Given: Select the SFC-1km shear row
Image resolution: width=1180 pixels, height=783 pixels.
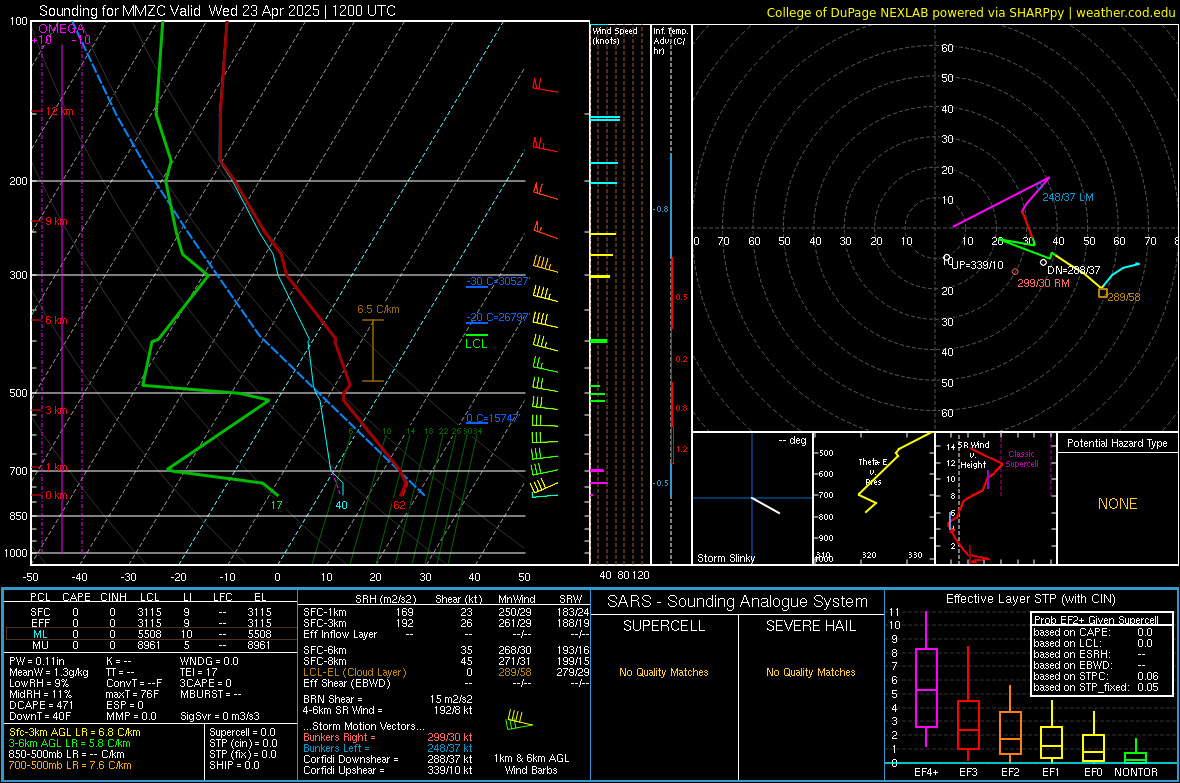Looking at the screenshot, I should 446,612.
